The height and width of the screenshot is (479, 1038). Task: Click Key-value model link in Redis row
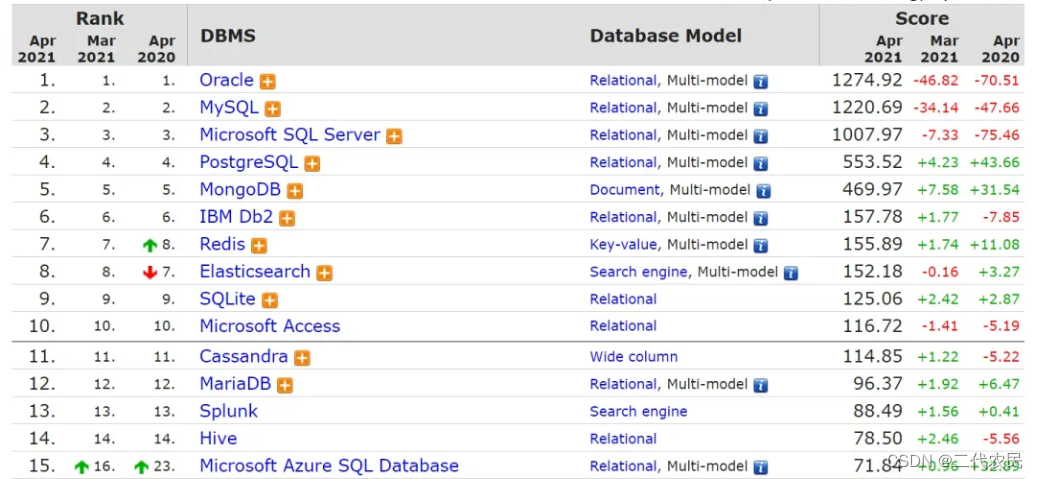pyautogui.click(x=624, y=245)
